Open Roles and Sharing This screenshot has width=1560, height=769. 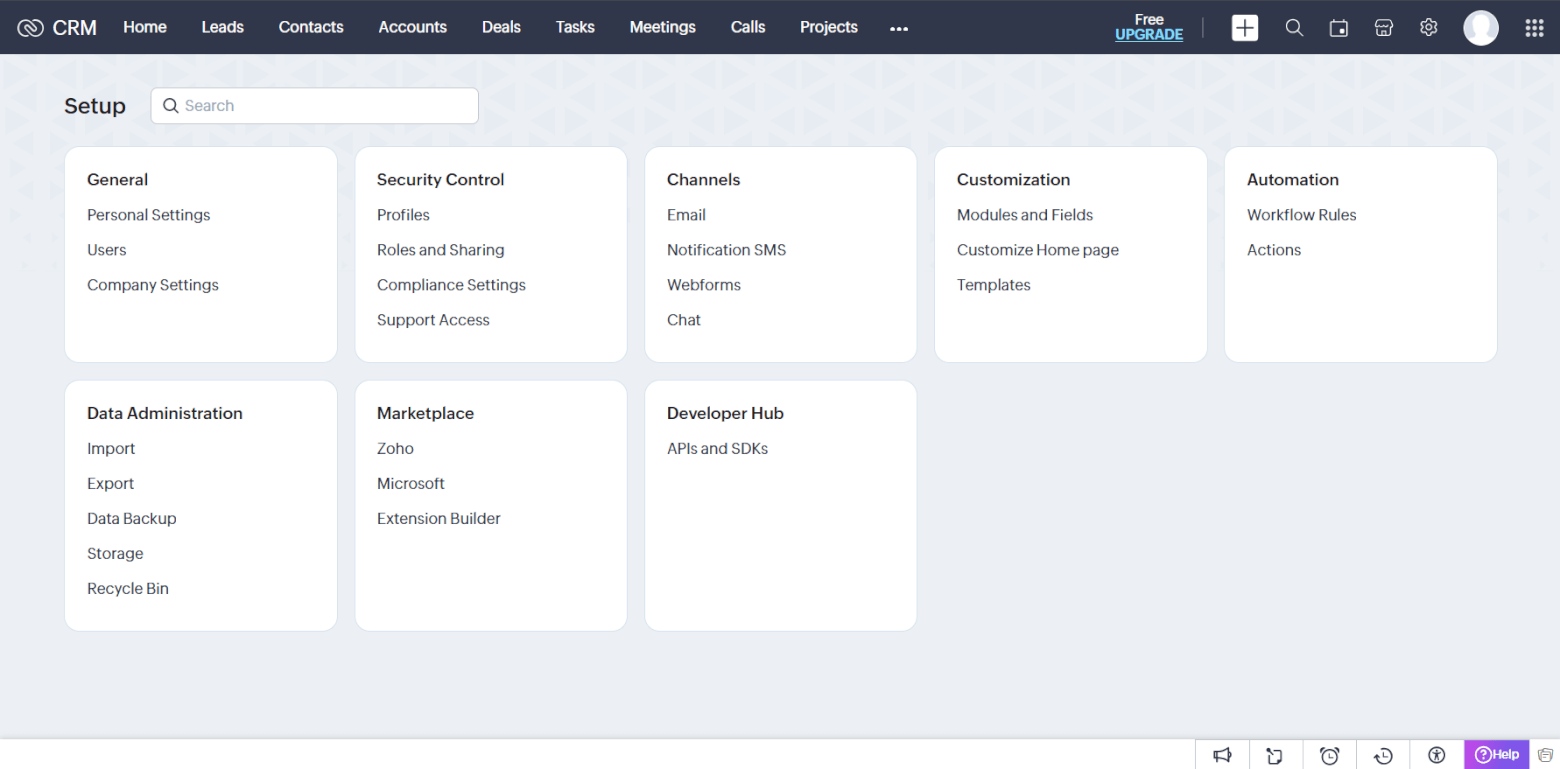pos(441,250)
